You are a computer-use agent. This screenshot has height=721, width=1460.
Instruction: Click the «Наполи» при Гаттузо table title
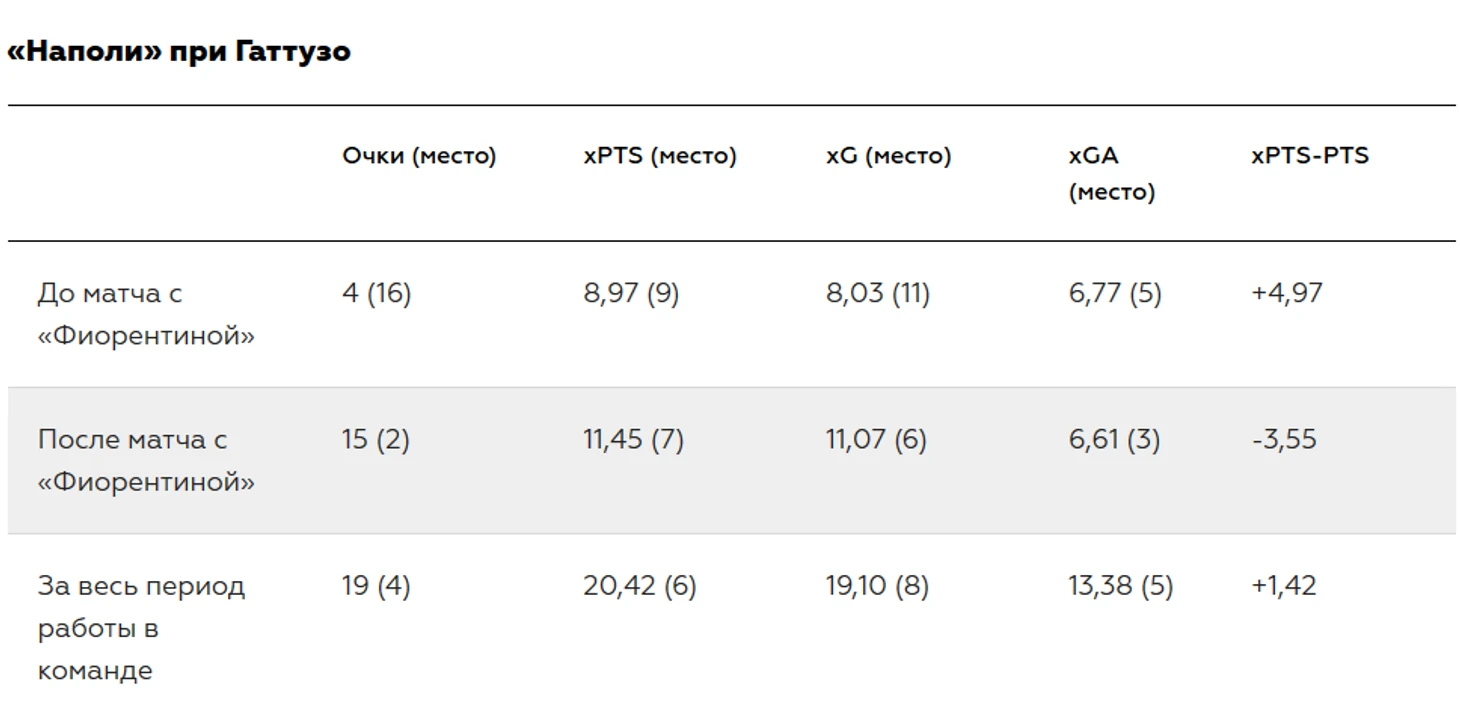[179, 51]
